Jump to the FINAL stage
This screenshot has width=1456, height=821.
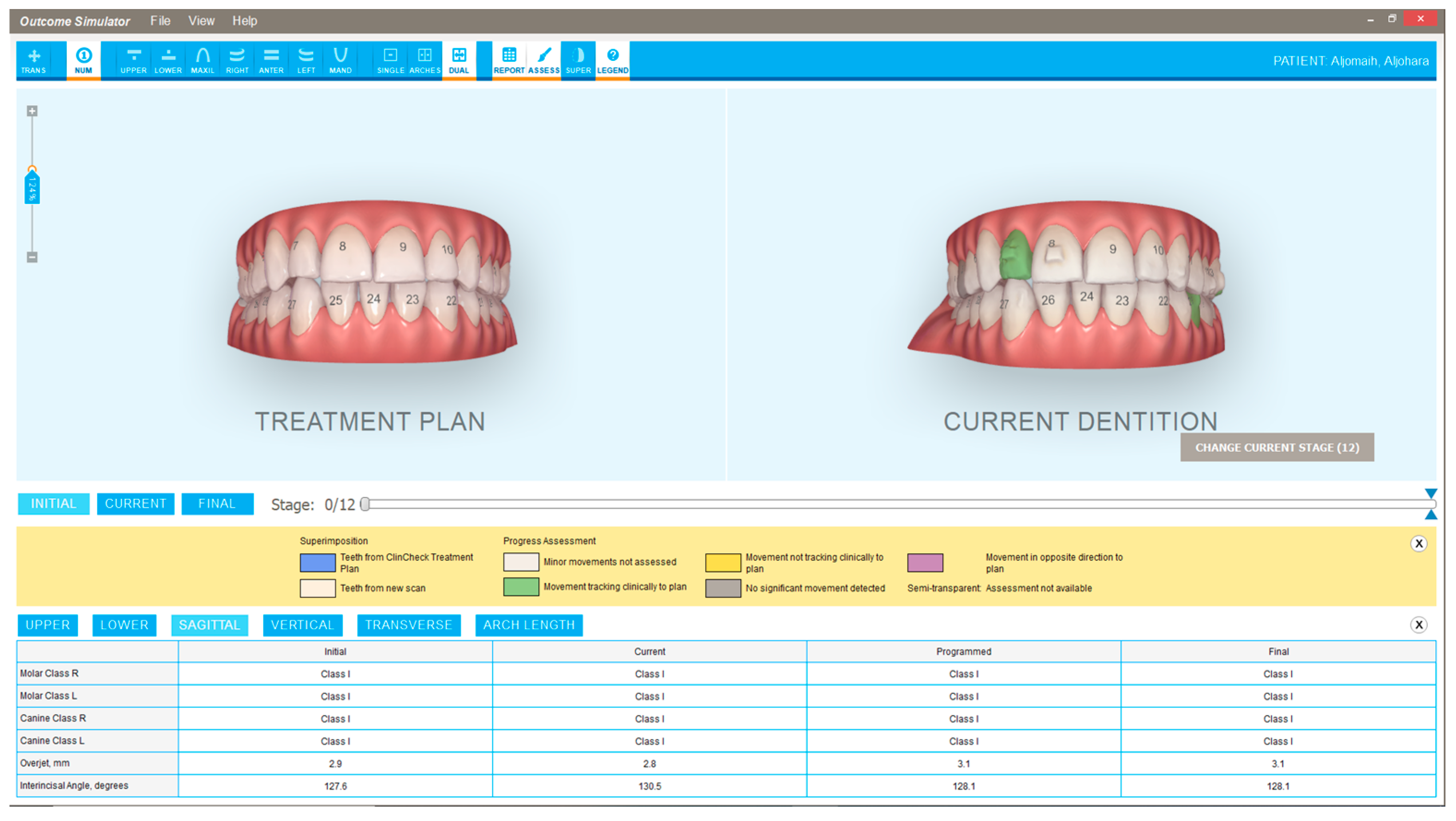[217, 503]
